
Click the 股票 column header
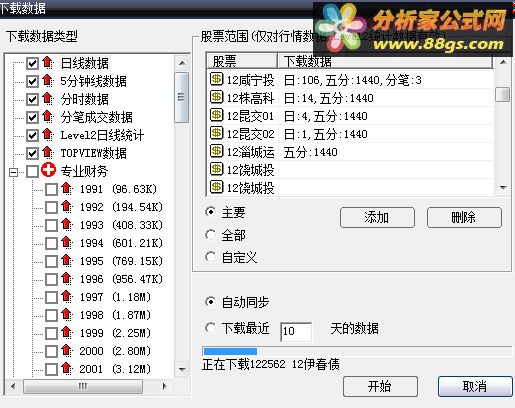[x=242, y=61]
